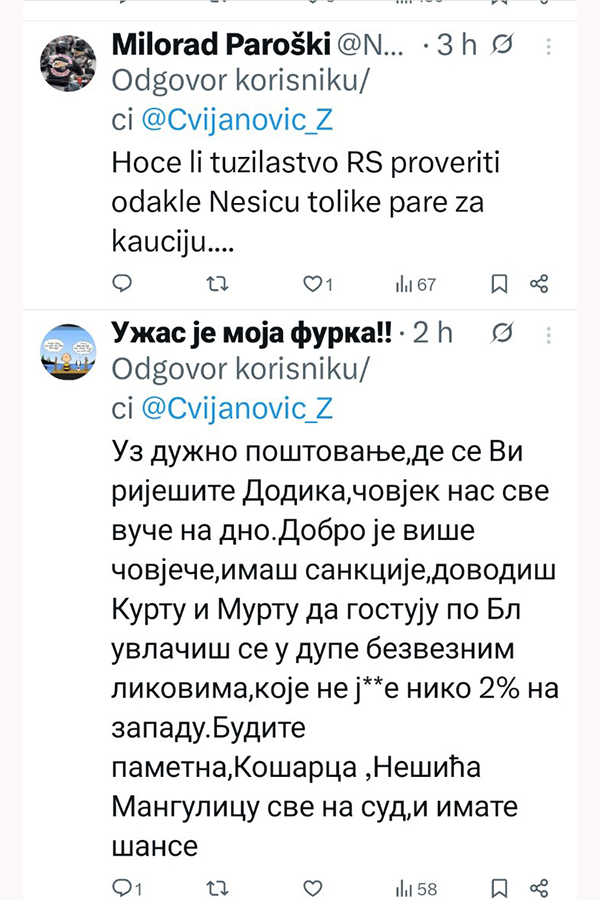Open Ужас је моја фурка profile avatar
Screen dimensions: 600x900
pos(67,350)
